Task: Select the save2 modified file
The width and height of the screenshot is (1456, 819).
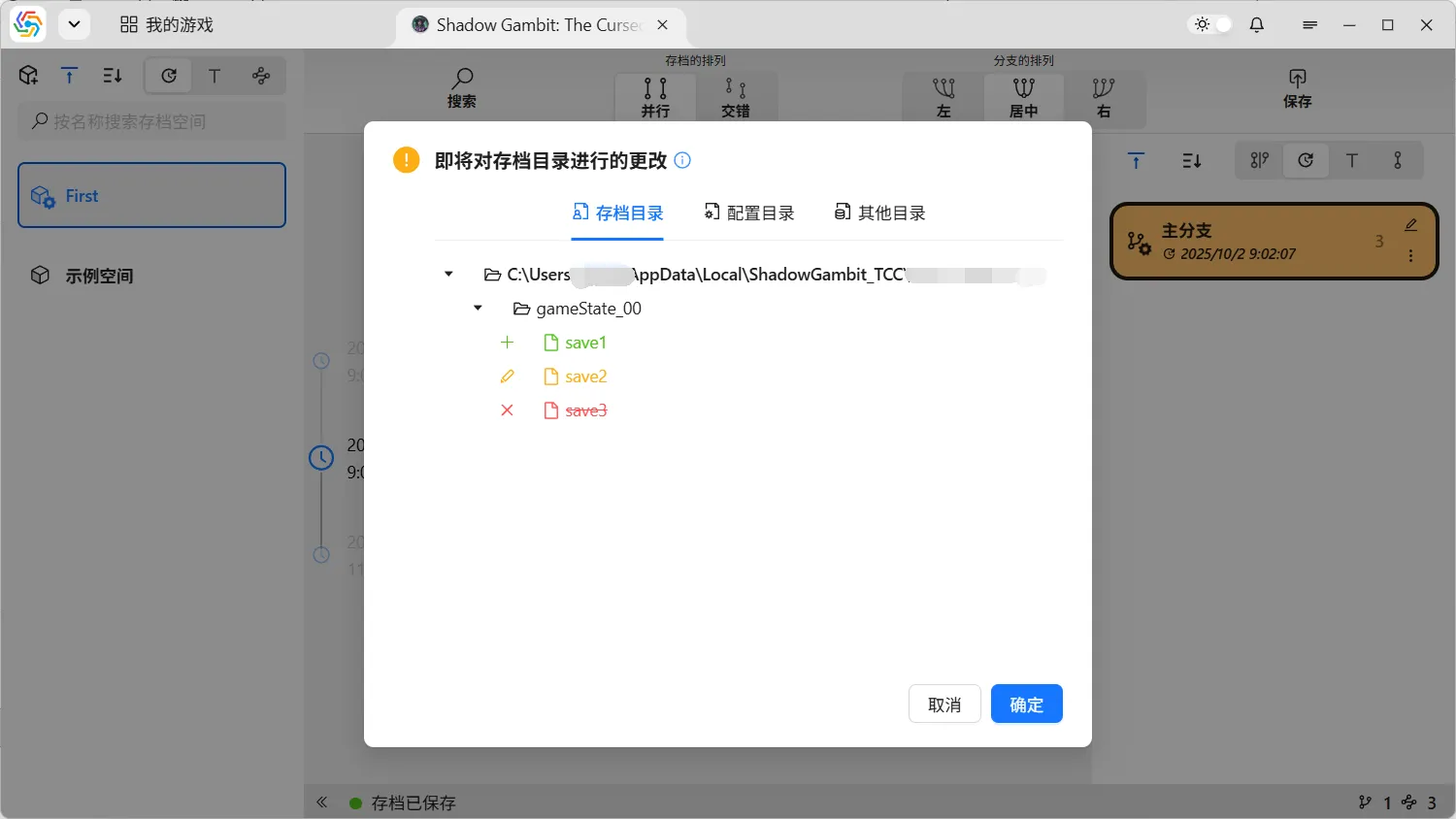Action: 585,377
